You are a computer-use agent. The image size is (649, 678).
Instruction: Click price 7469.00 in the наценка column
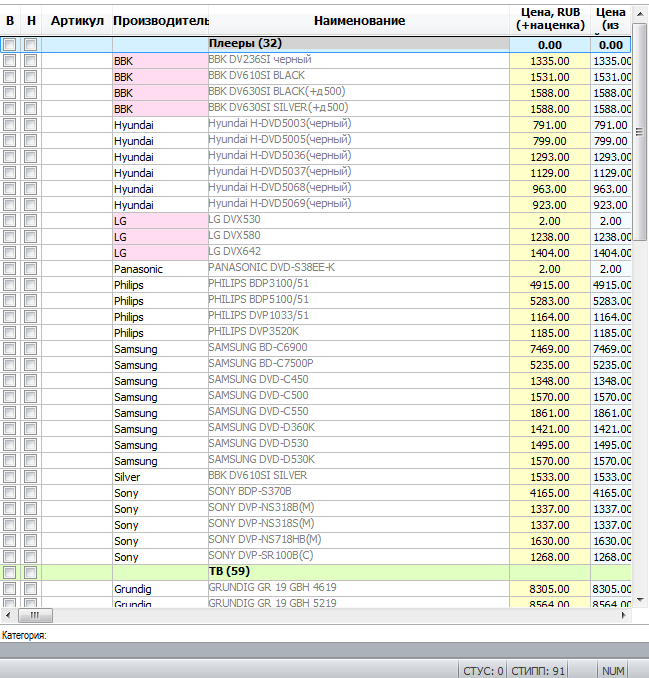(550, 349)
